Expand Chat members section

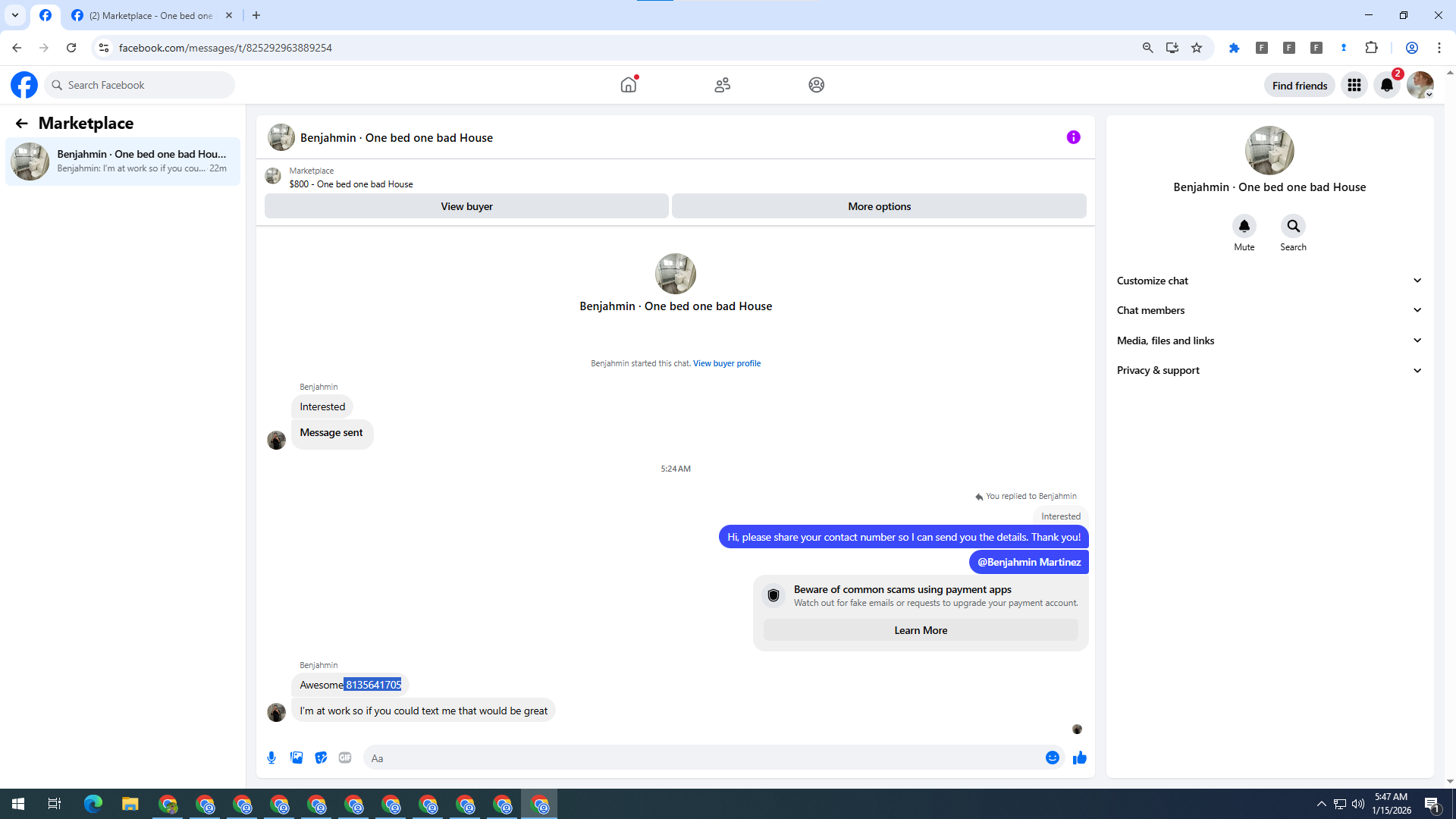(1269, 310)
